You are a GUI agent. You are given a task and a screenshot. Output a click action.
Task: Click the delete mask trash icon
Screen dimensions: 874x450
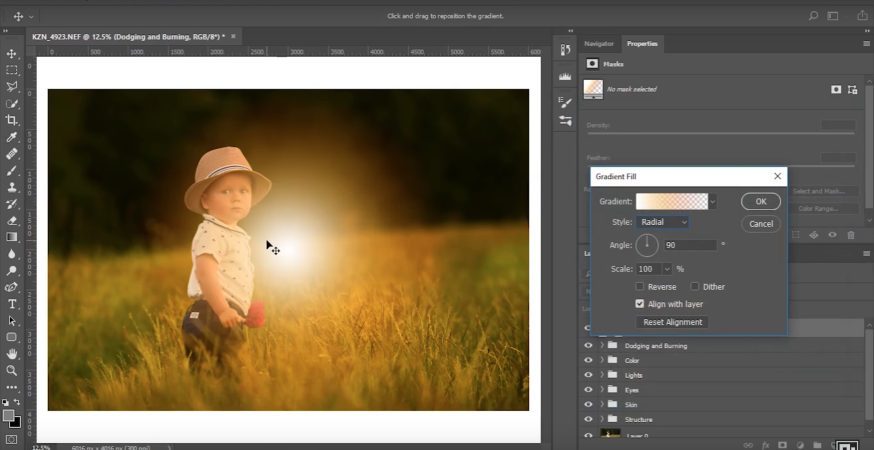click(851, 235)
